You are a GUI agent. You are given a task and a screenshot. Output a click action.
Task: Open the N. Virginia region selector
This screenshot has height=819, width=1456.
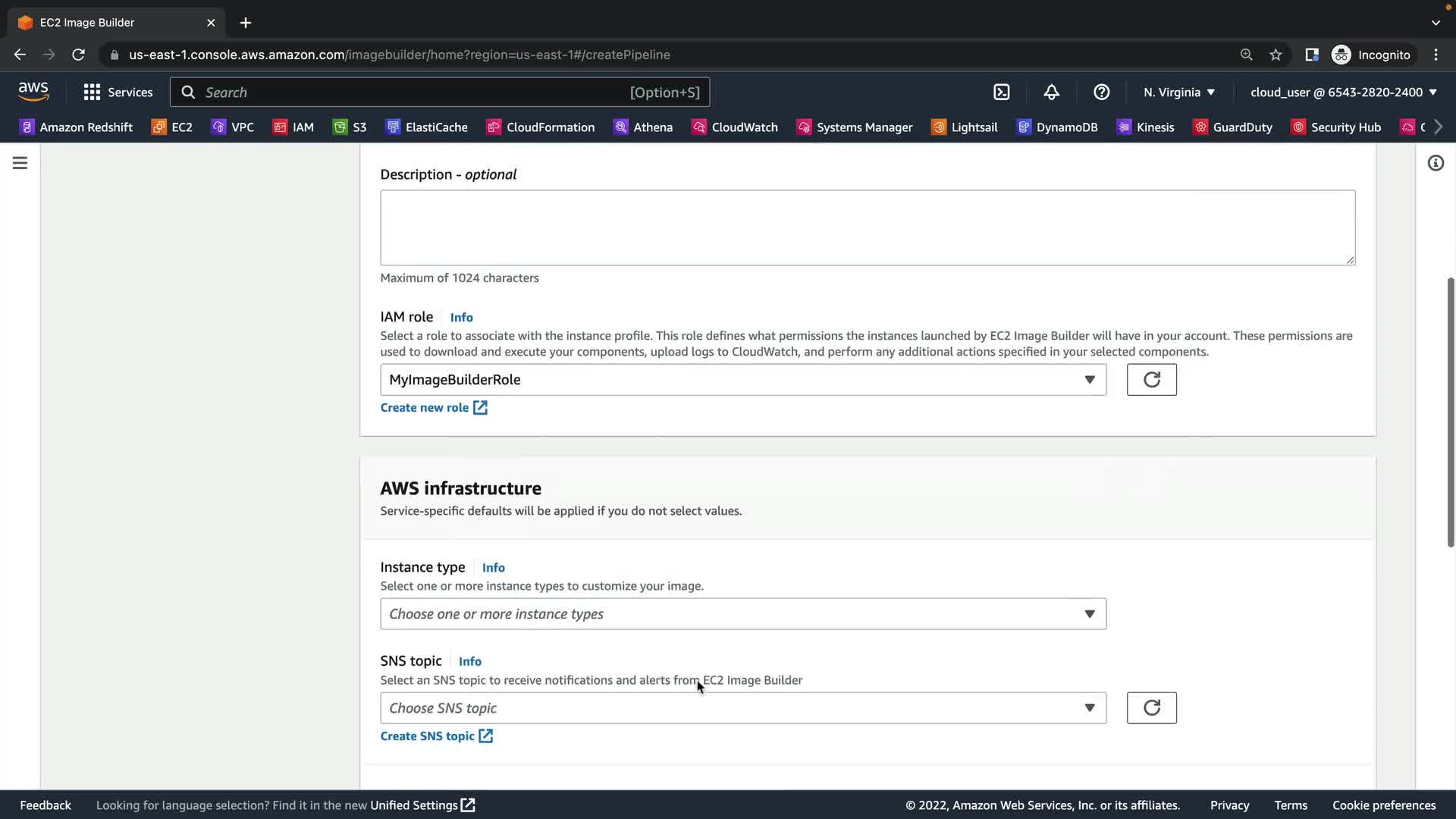(x=1178, y=92)
